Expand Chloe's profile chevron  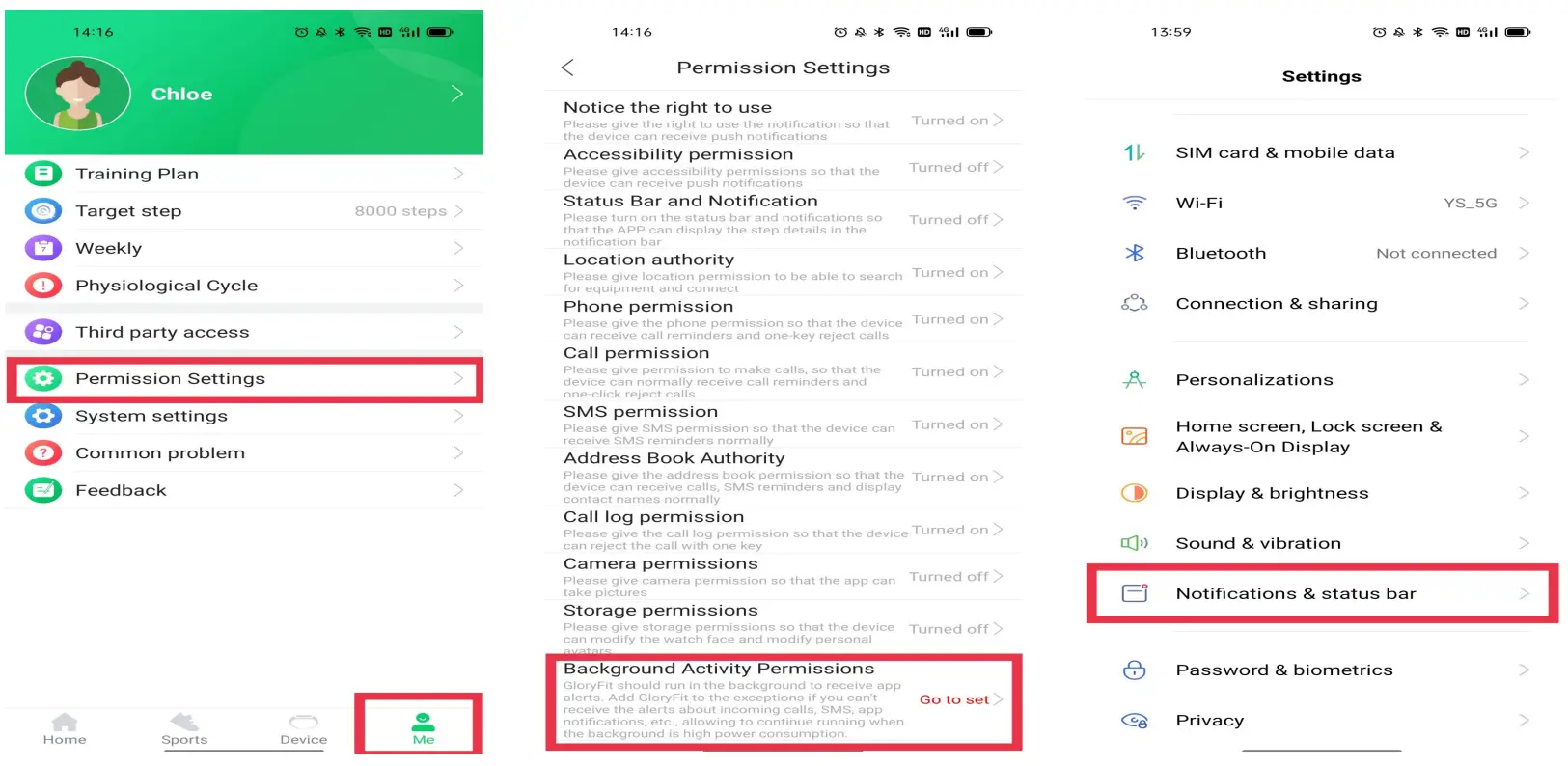pos(457,94)
